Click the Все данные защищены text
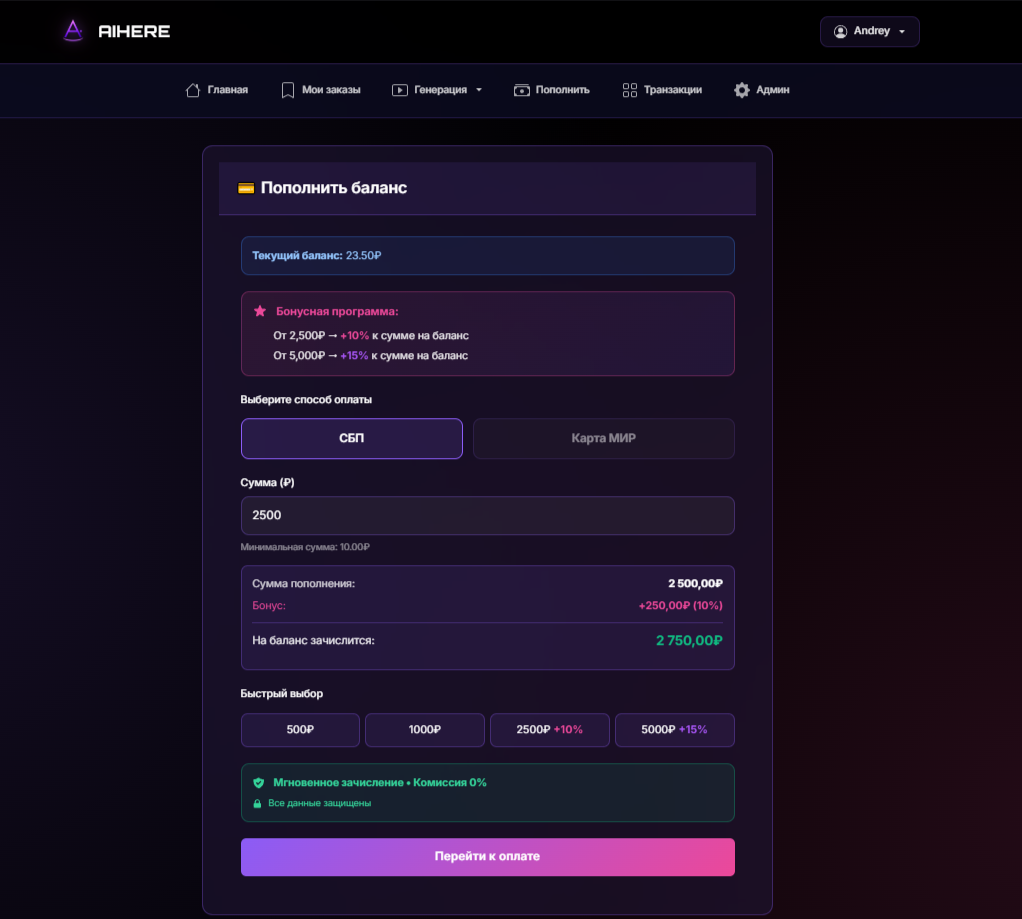Viewport: 1022px width, 919px height. [320, 804]
